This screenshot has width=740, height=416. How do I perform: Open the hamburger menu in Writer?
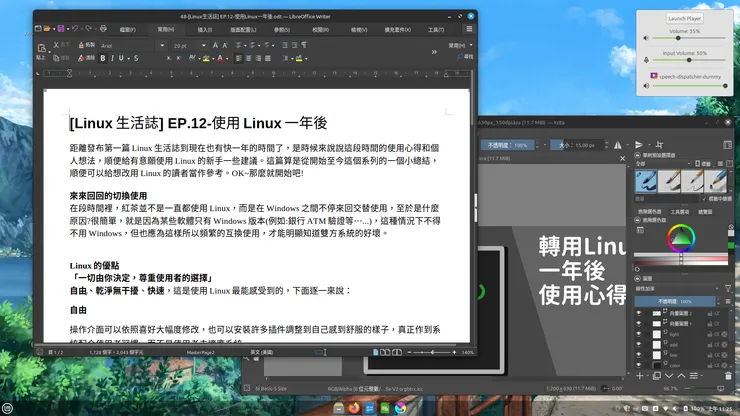(469, 29)
